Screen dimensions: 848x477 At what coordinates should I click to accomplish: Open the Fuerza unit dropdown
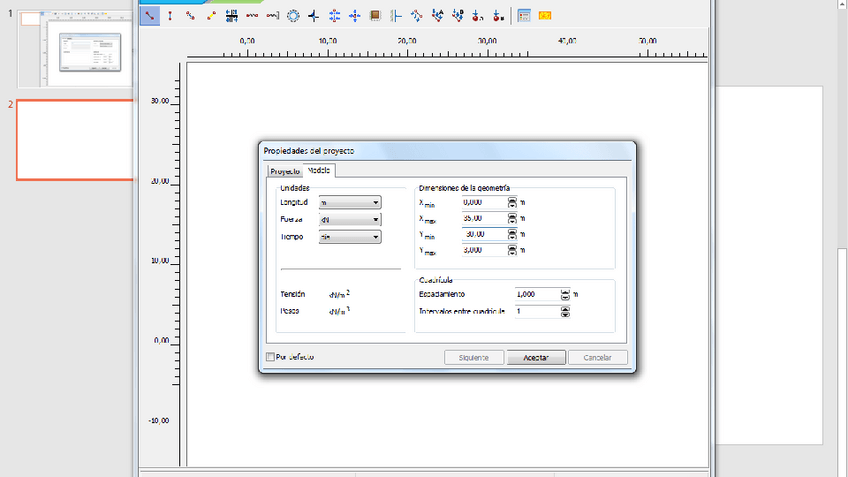tap(348, 220)
